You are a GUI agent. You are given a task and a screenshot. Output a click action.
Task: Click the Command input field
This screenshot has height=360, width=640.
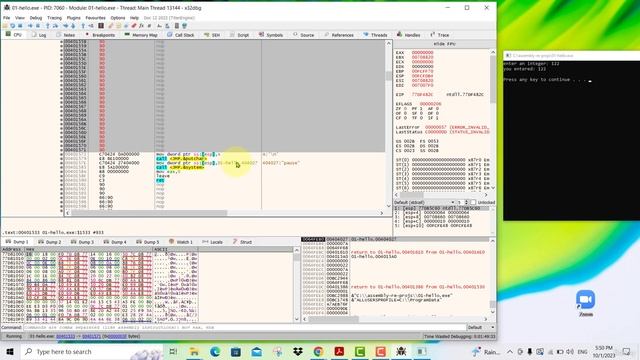[x=245, y=327]
